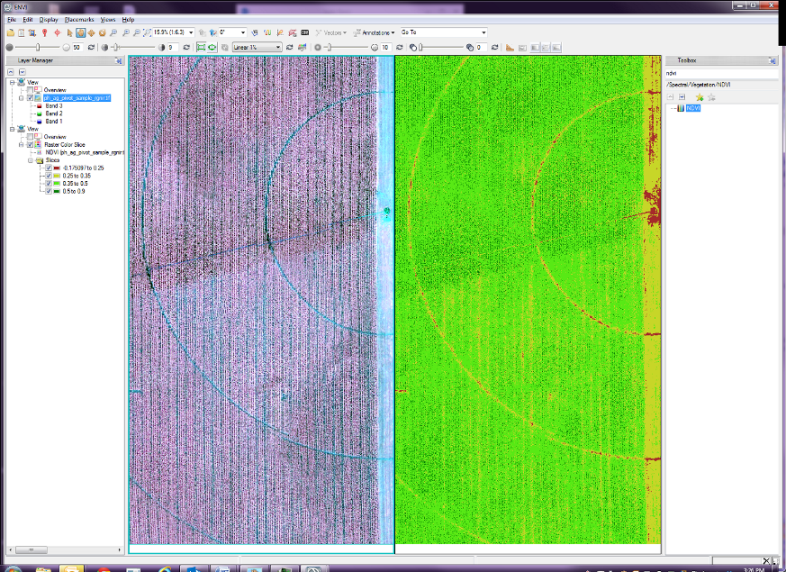Reset the brightness refresh icon
The width and height of the screenshot is (786, 572).
[x=92, y=47]
